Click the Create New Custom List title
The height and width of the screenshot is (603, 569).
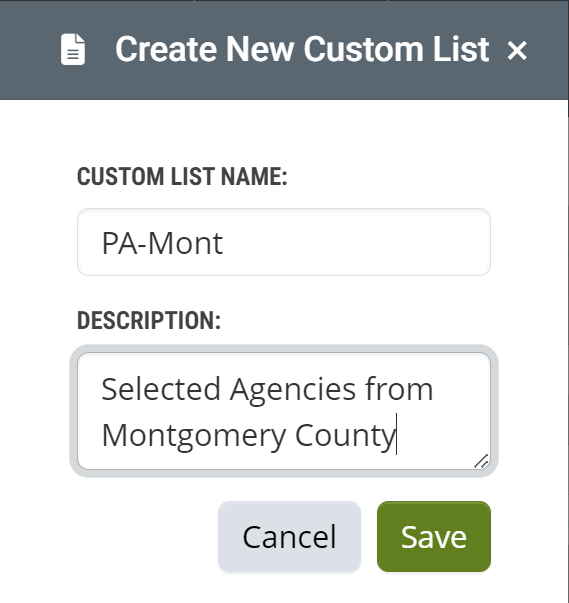click(302, 49)
